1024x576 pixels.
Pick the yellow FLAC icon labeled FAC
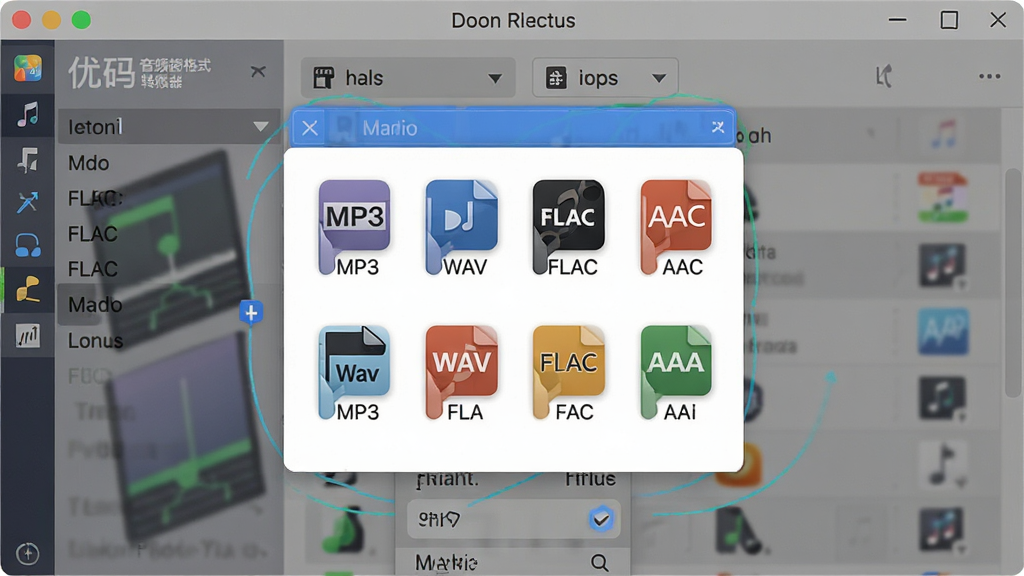[569, 373]
